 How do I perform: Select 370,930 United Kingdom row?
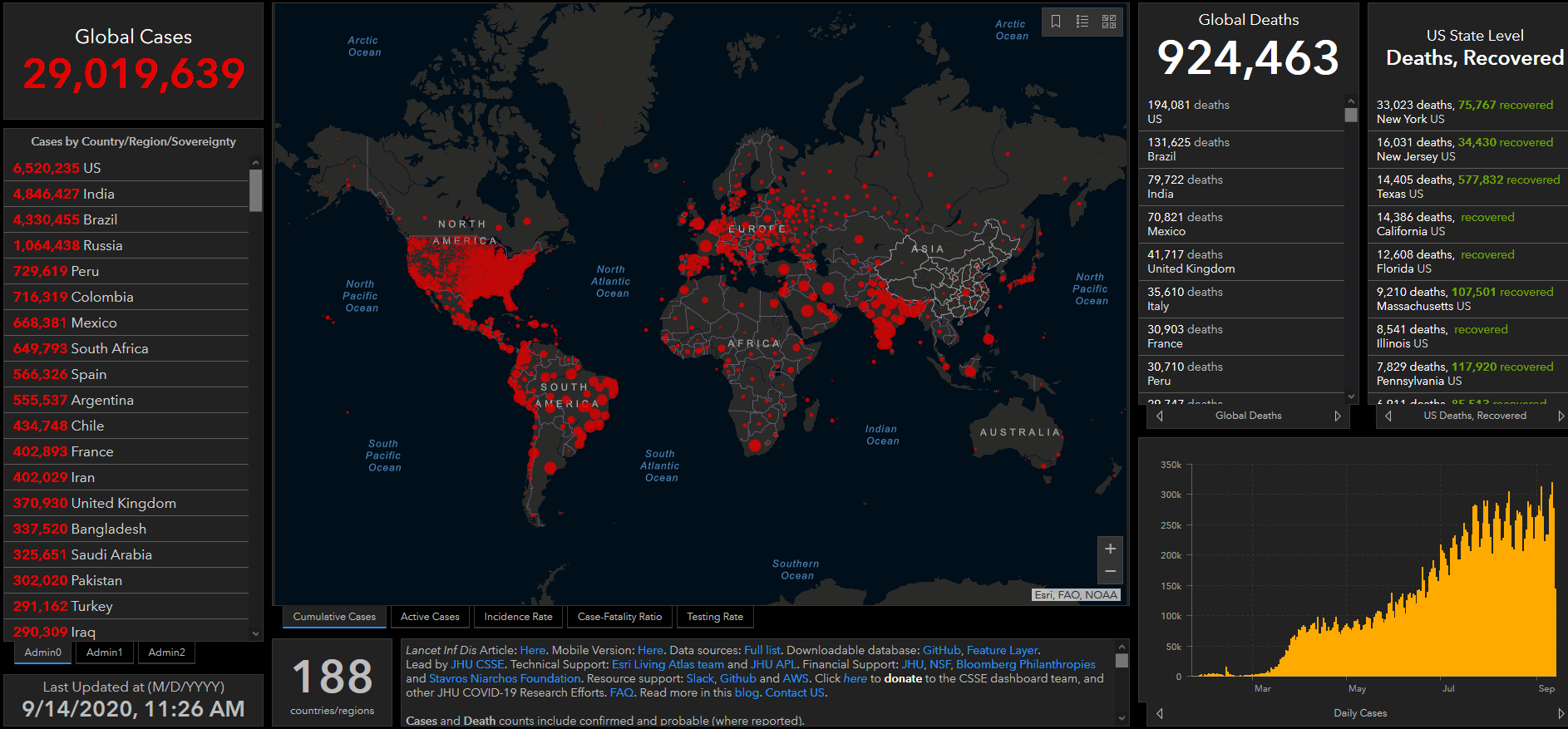point(126,503)
